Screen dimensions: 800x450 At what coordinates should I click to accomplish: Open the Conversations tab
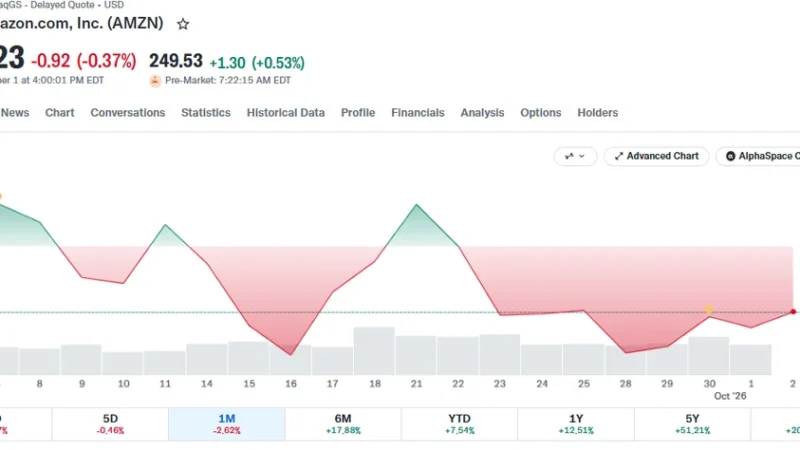[x=128, y=113]
